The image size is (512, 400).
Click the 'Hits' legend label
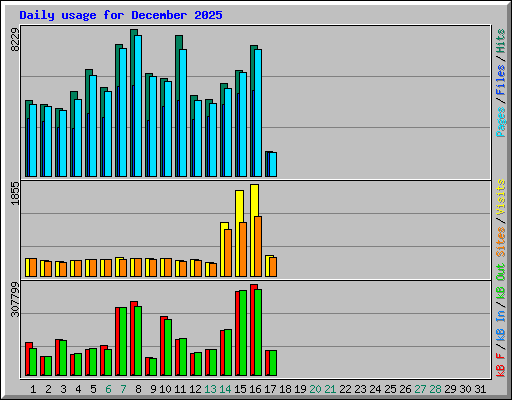[x=501, y=41]
